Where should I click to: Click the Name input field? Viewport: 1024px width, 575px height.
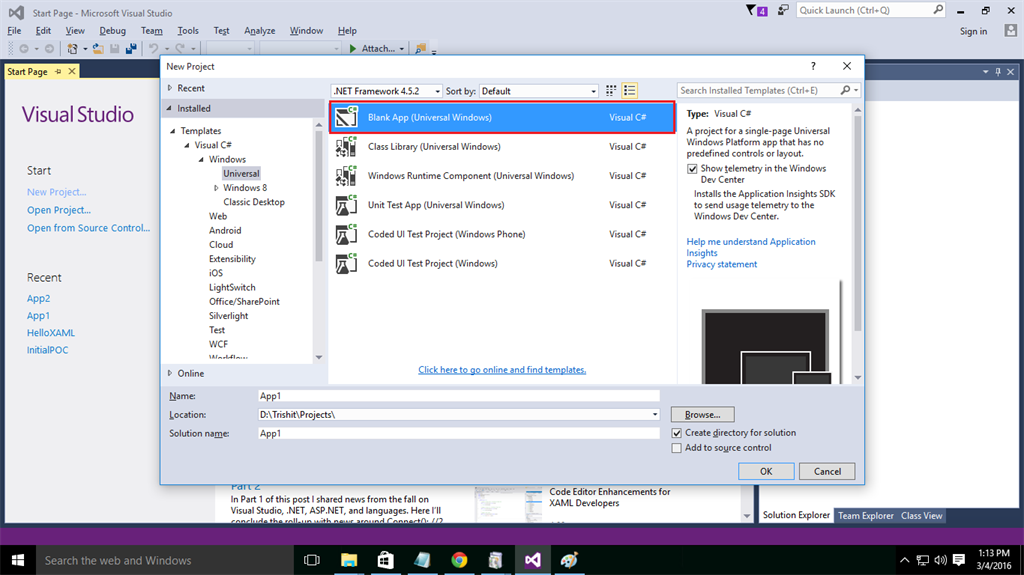458,396
